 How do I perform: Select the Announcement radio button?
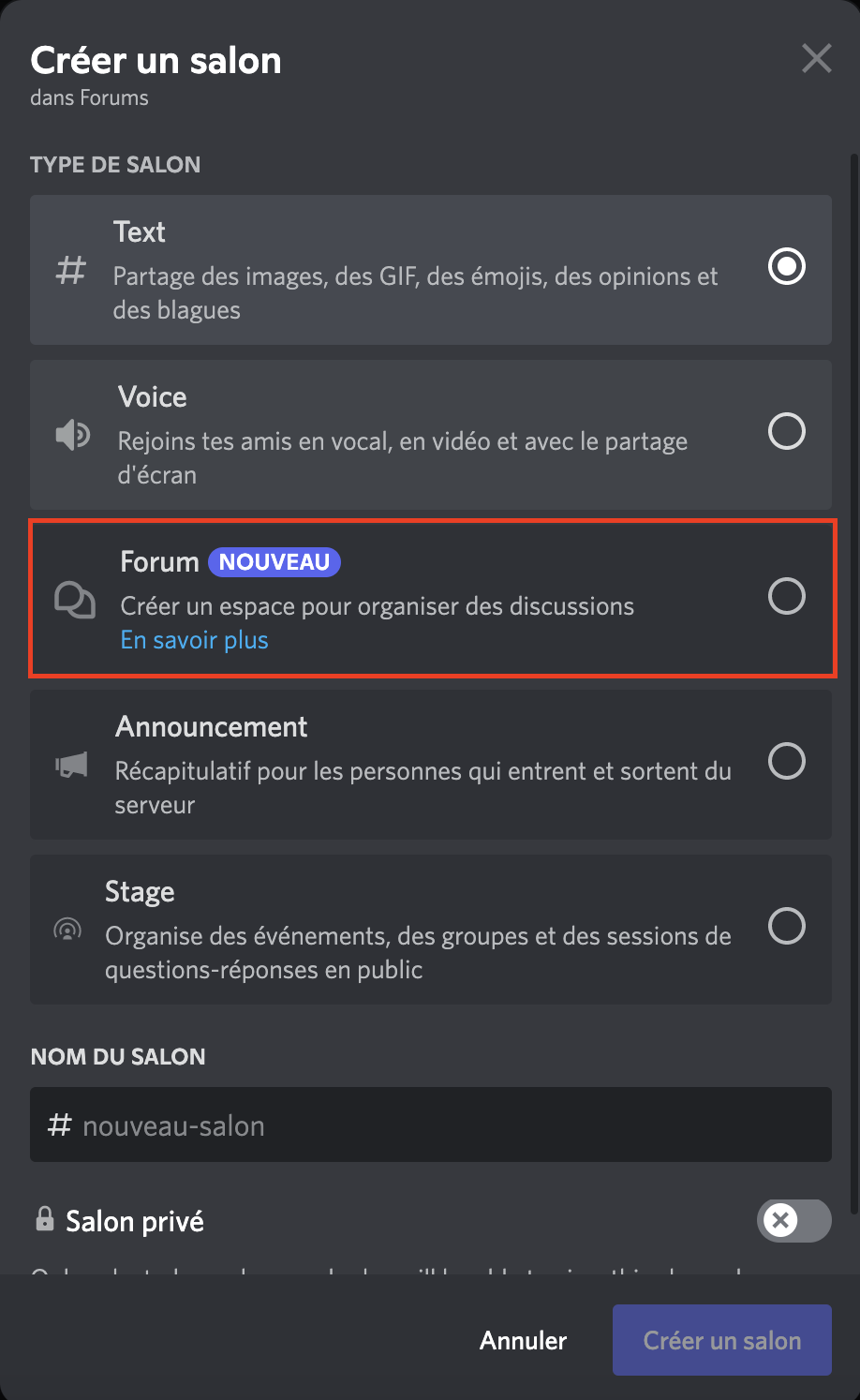click(786, 761)
